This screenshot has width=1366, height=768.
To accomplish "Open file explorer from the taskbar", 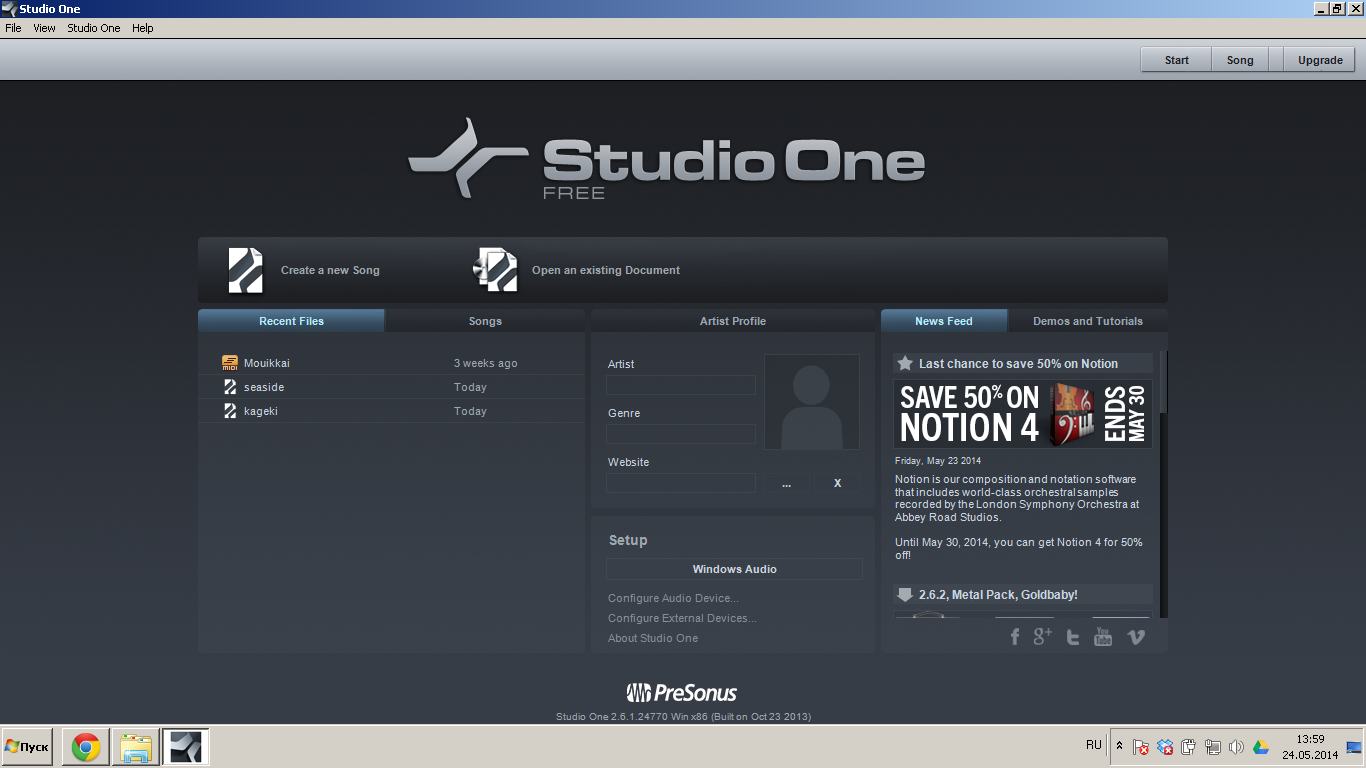I will 136,747.
